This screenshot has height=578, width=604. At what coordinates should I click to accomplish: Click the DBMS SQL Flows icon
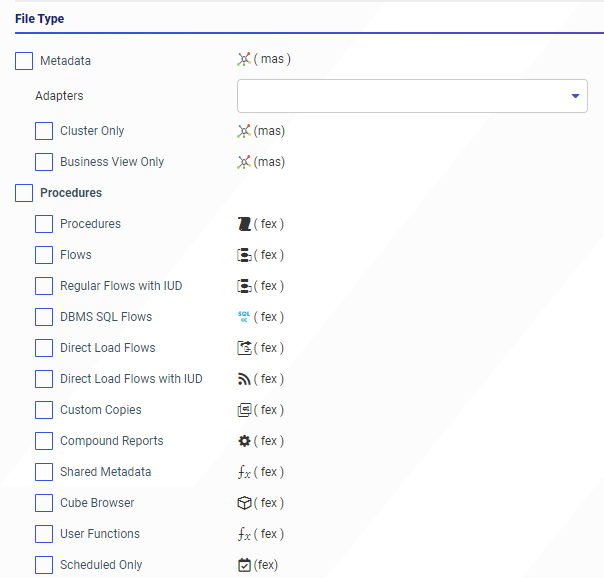244,317
